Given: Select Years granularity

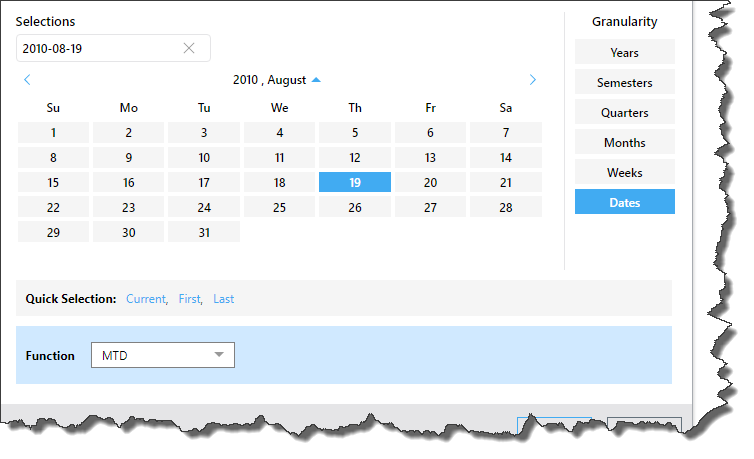Looking at the screenshot, I should tap(624, 52).
